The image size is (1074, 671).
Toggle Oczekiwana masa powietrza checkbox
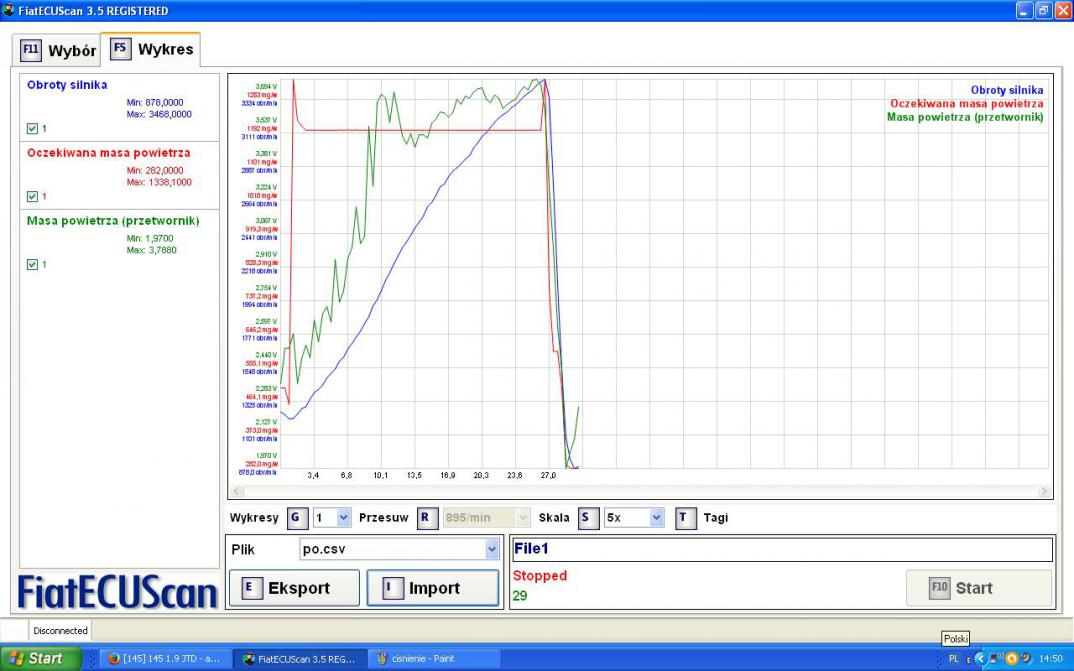[x=33, y=196]
